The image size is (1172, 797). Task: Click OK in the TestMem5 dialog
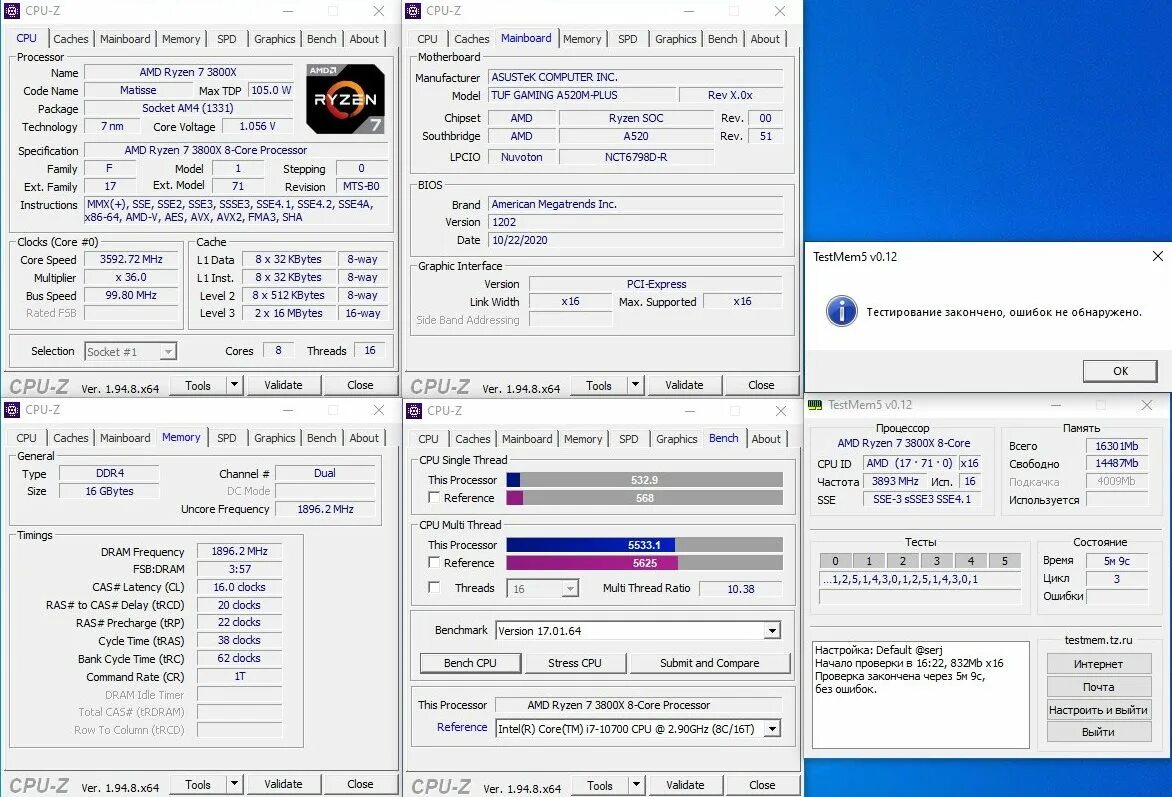pos(1120,371)
